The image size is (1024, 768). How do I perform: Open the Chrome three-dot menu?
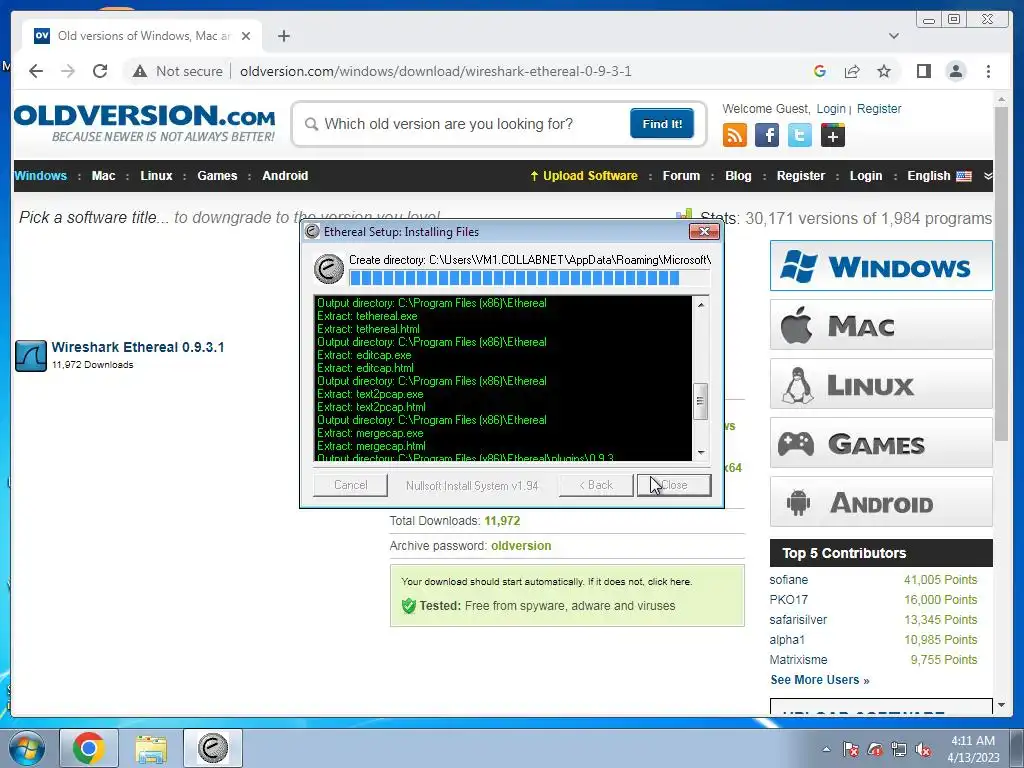(x=988, y=71)
